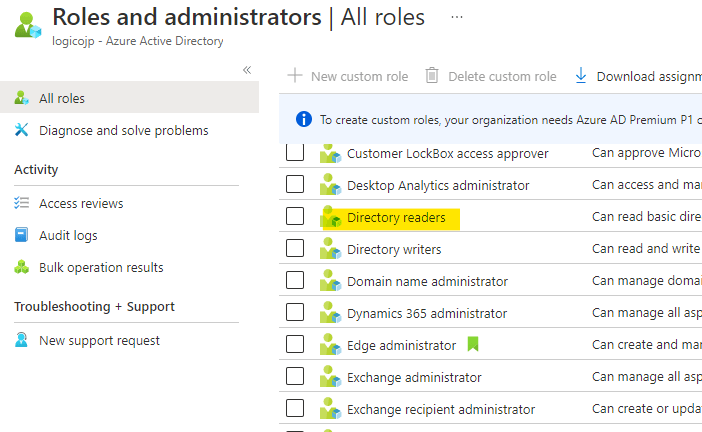The height and width of the screenshot is (432, 702).
Task: Collapse the left navigation pane chevron
Action: 247,70
